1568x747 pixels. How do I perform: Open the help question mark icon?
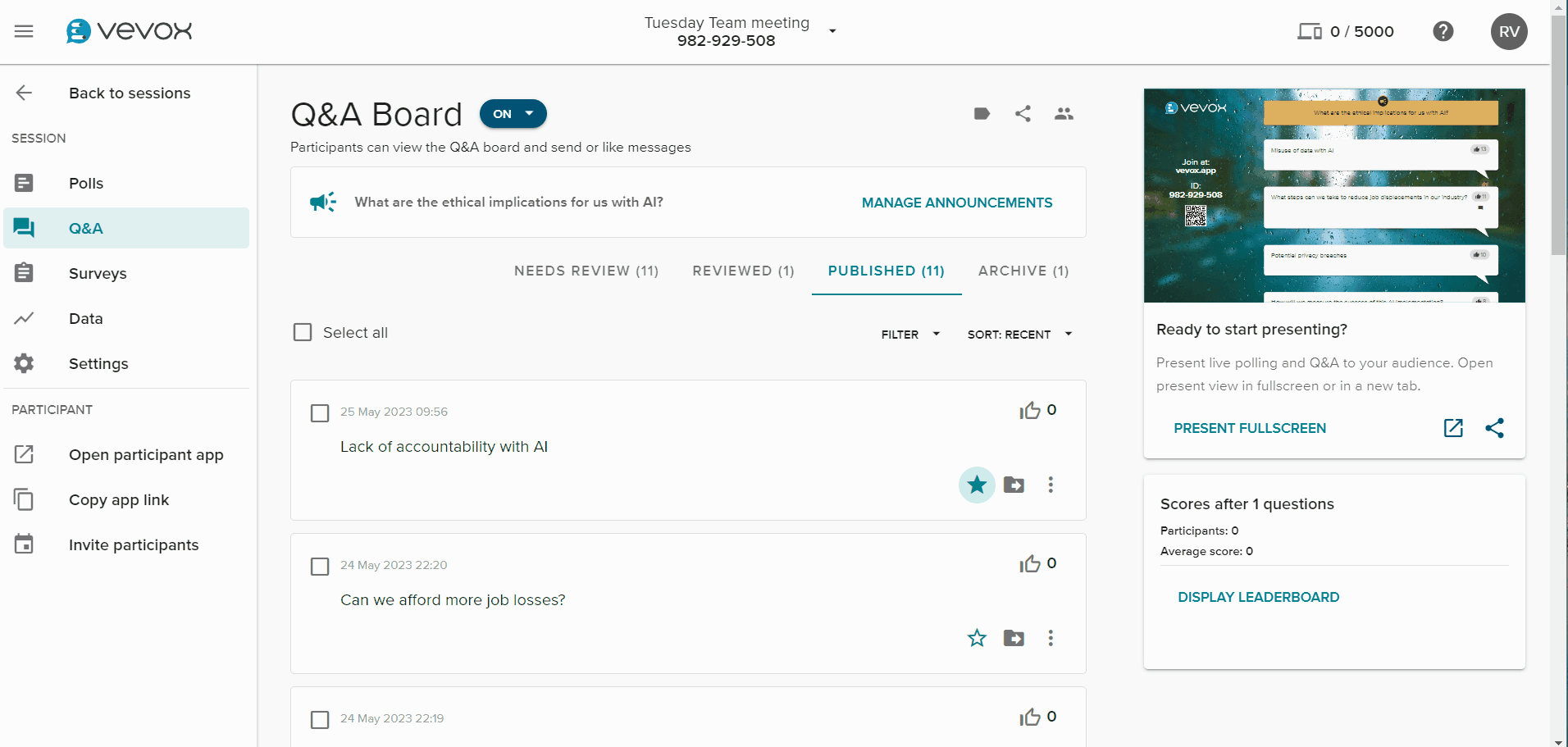pyautogui.click(x=1443, y=31)
